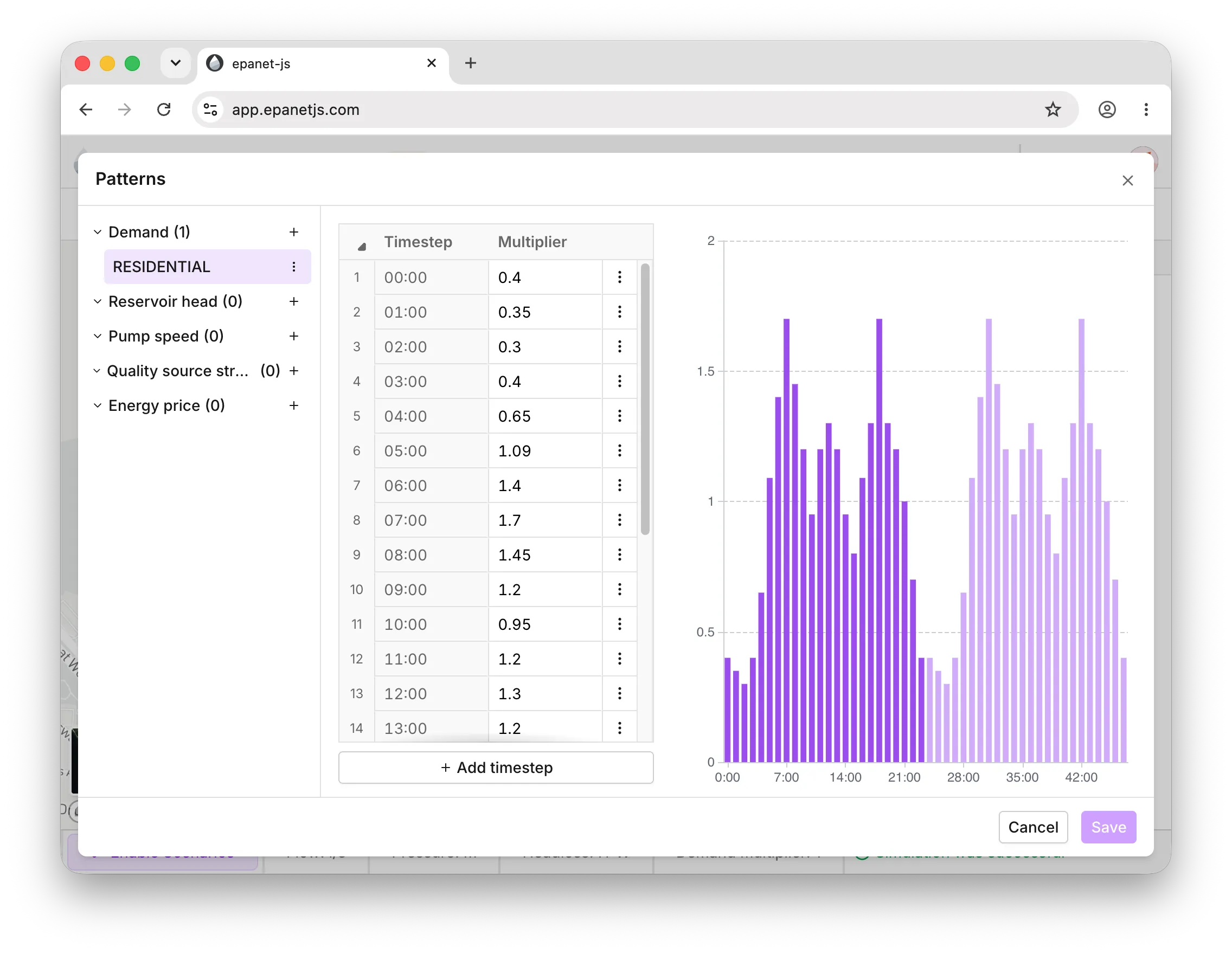Add a new Quality source strength pattern
This screenshot has height=954, width=1232.
click(294, 370)
